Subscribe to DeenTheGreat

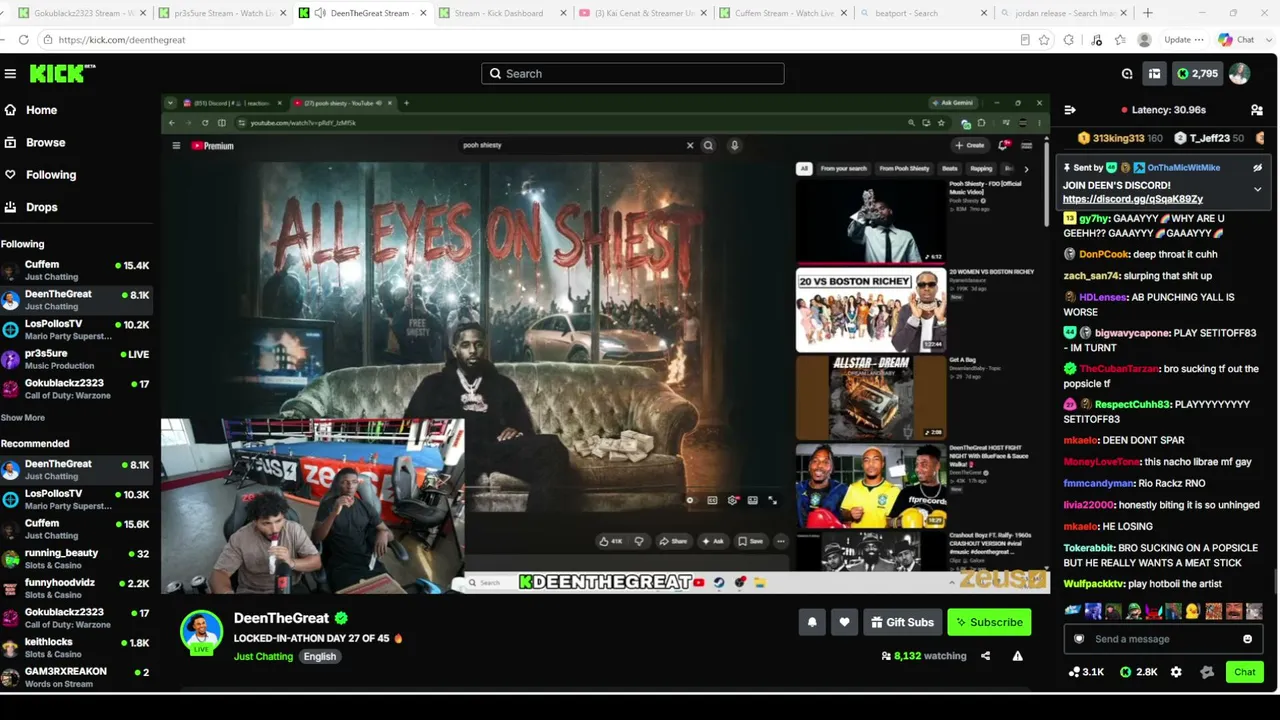click(x=989, y=622)
